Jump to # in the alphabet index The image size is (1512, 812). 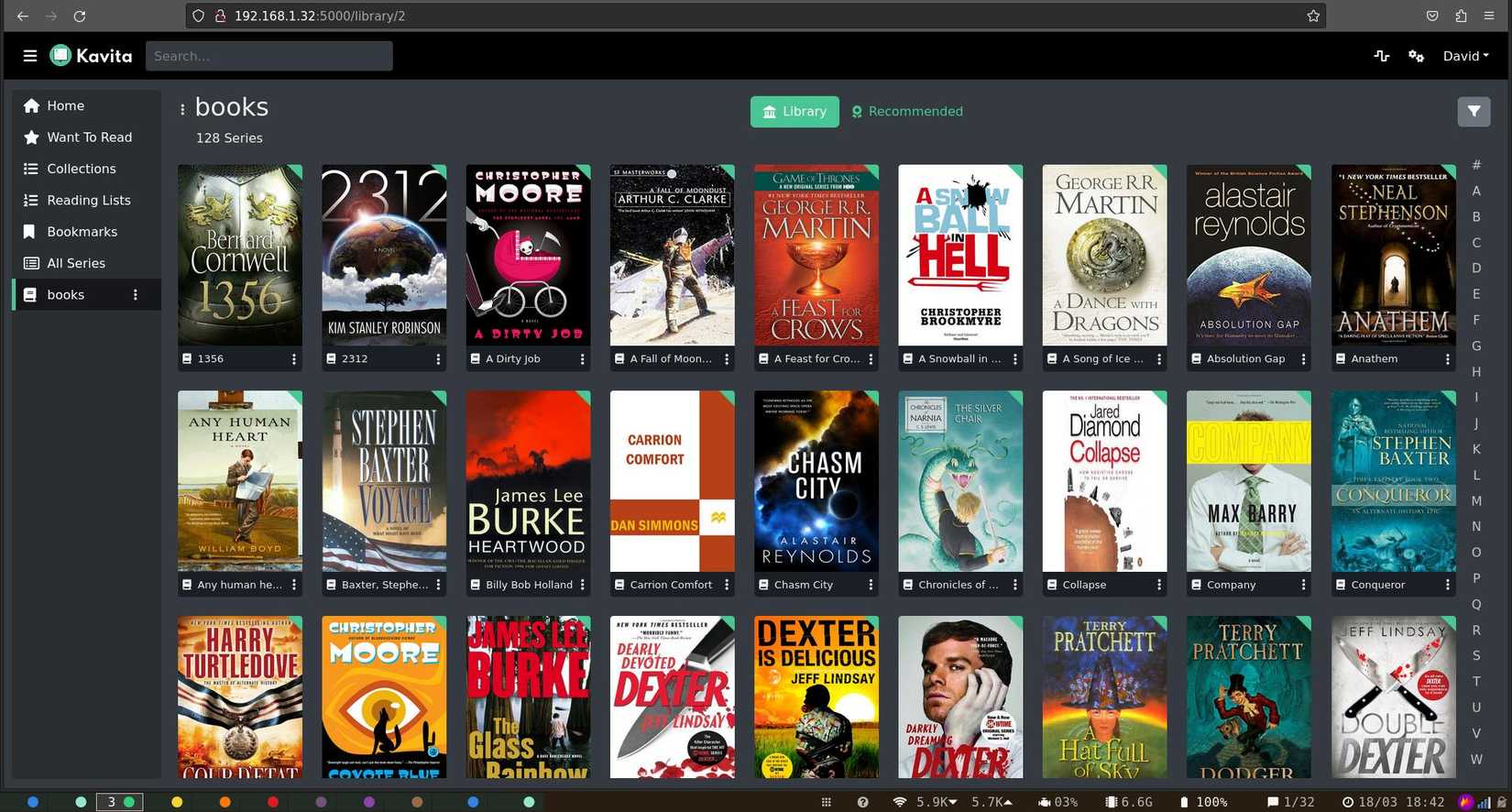pos(1476,165)
